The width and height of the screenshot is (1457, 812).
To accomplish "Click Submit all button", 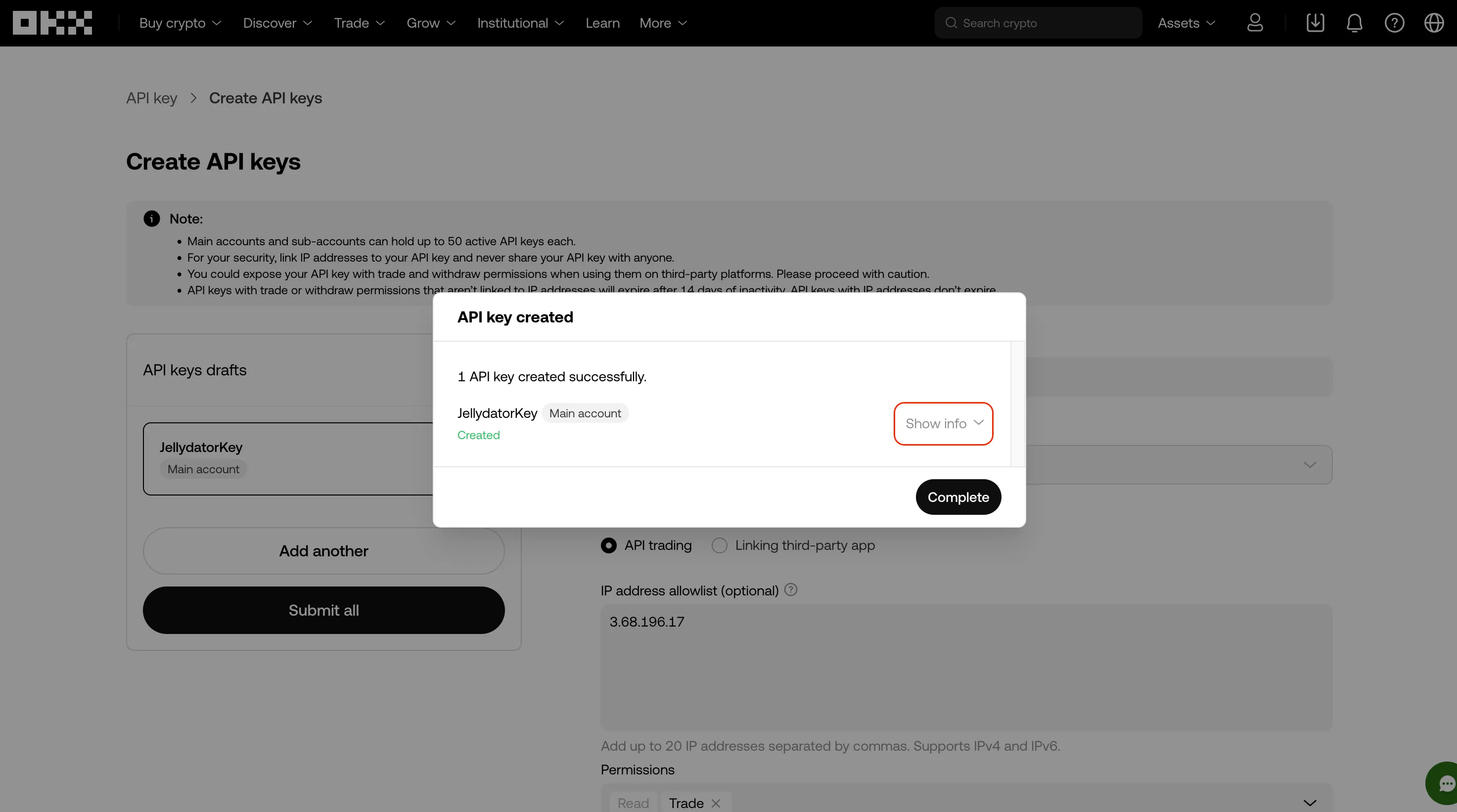I will (323, 610).
